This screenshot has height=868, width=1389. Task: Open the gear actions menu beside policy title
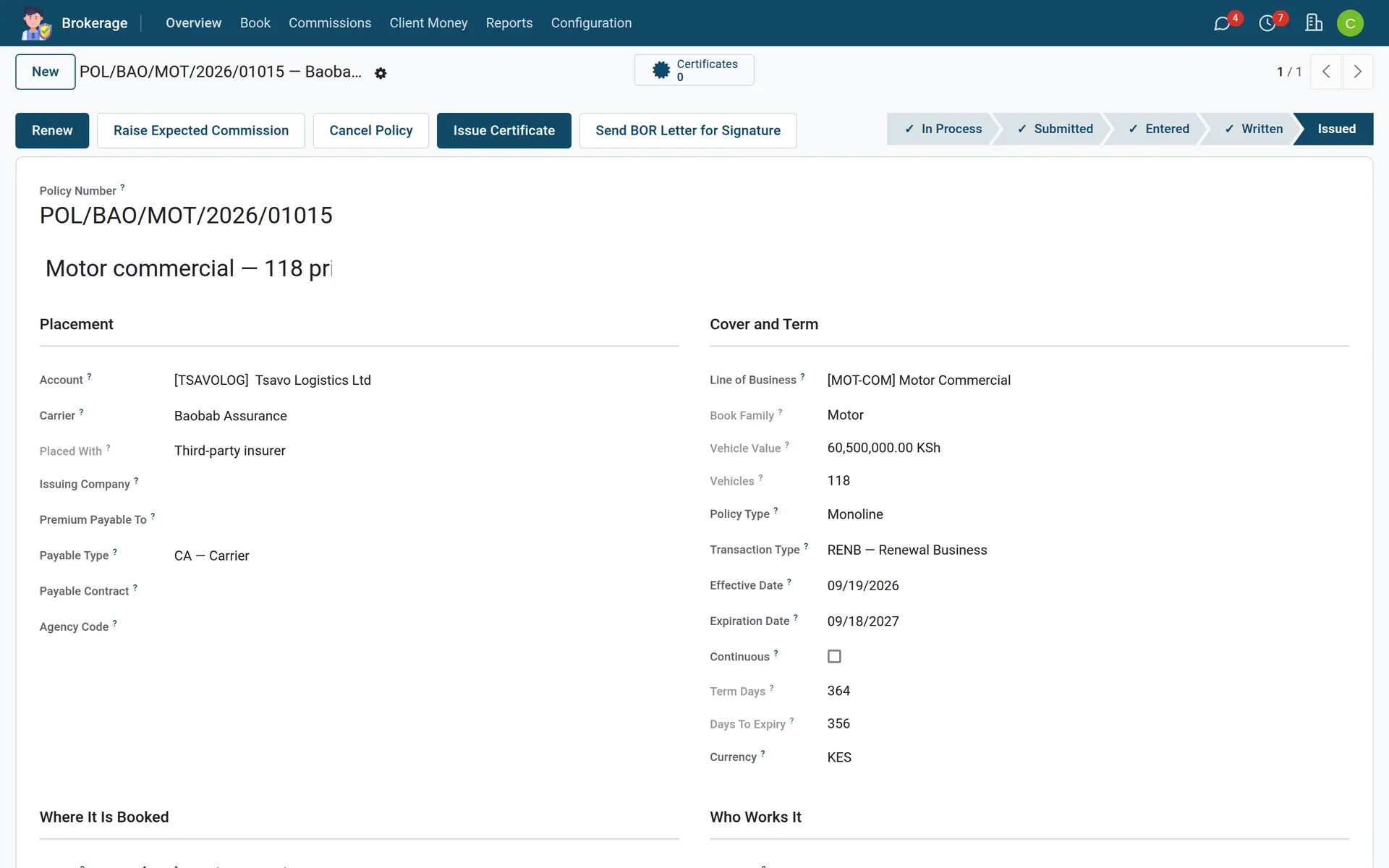381,73
